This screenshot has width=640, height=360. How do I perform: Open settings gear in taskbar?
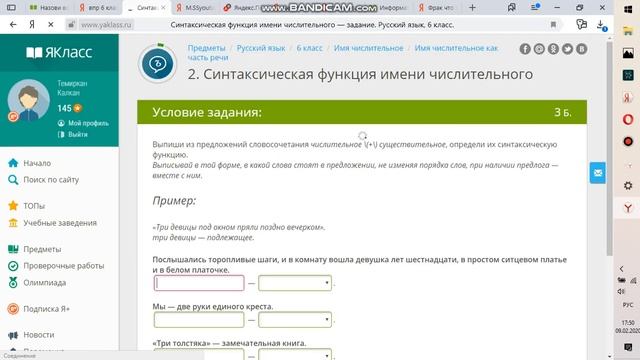pyautogui.click(x=628, y=186)
